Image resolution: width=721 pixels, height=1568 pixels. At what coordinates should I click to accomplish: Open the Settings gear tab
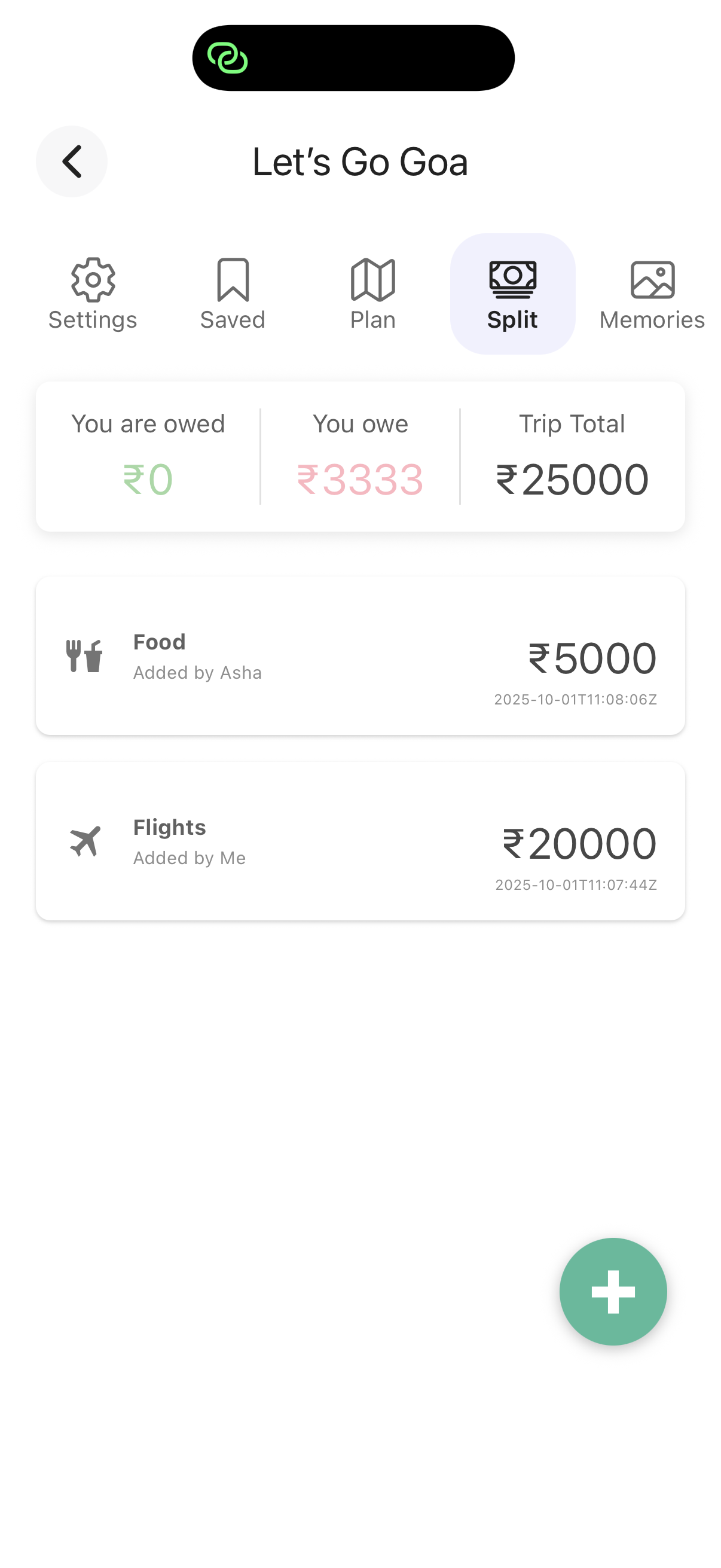[93, 280]
